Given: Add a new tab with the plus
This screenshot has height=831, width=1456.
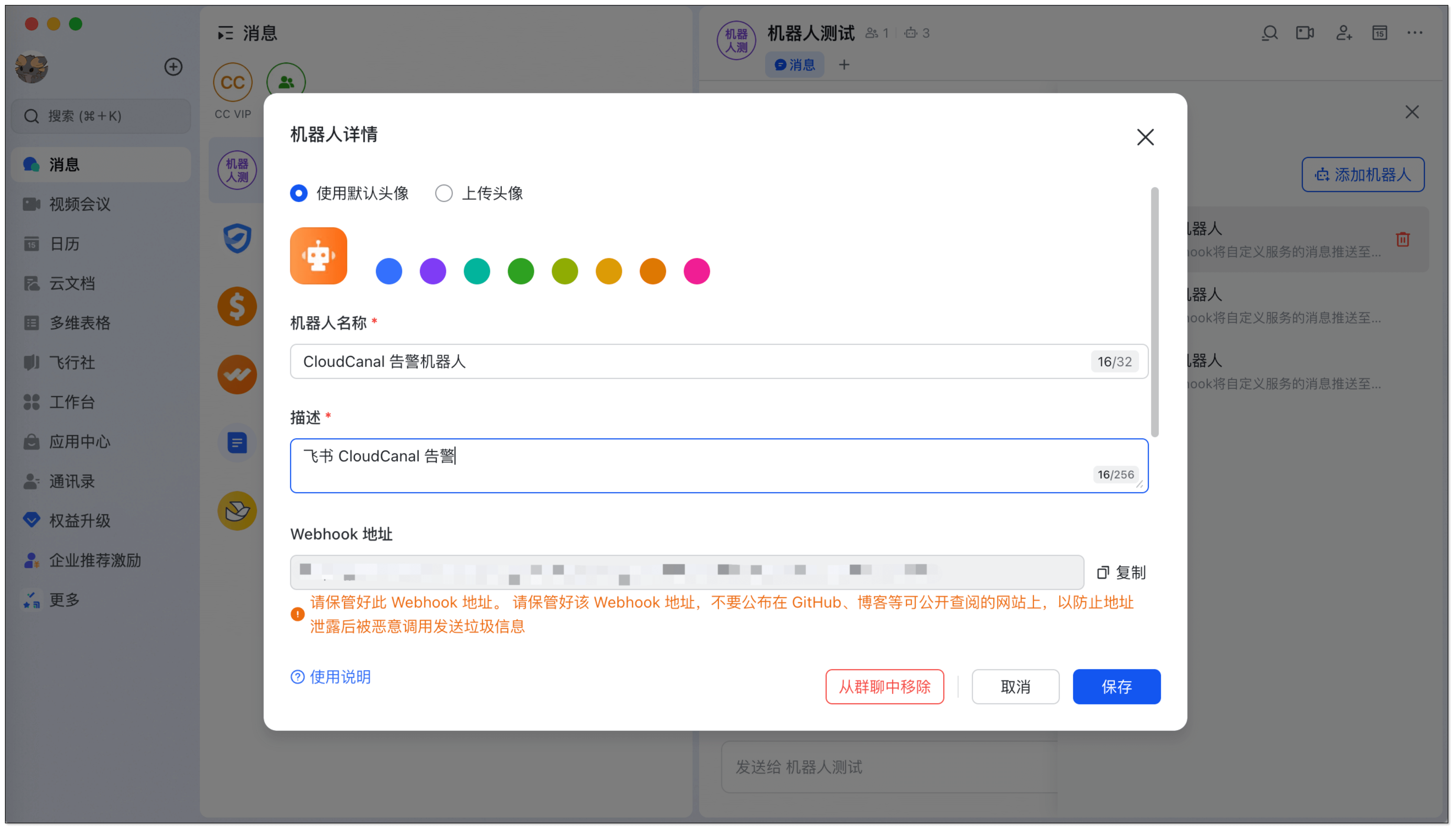Looking at the screenshot, I should 844,65.
